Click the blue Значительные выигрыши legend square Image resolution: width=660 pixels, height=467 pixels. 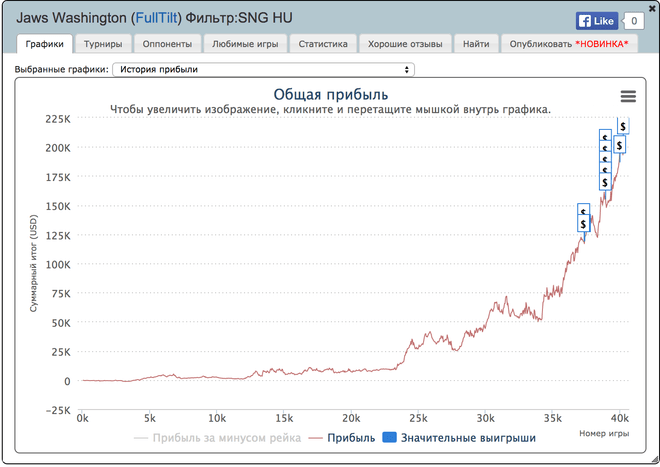389,438
